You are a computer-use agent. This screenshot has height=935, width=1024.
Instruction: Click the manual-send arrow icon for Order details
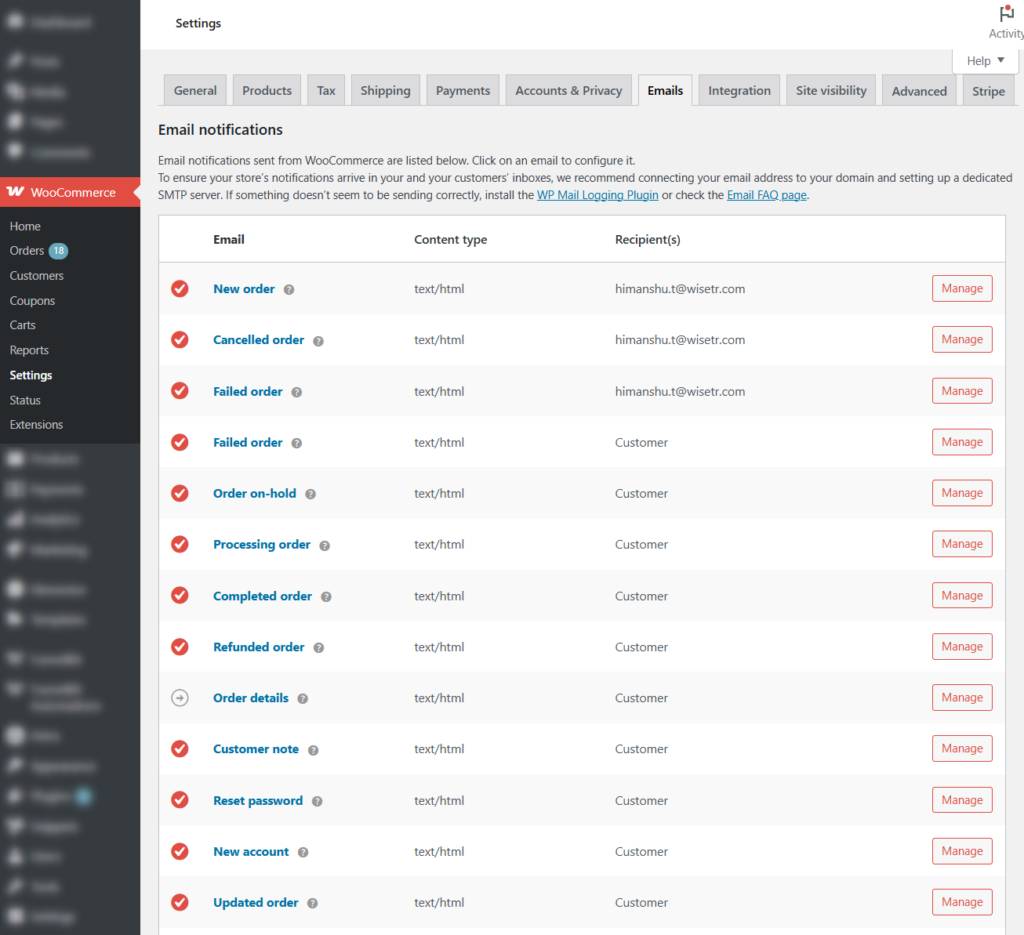(180, 698)
